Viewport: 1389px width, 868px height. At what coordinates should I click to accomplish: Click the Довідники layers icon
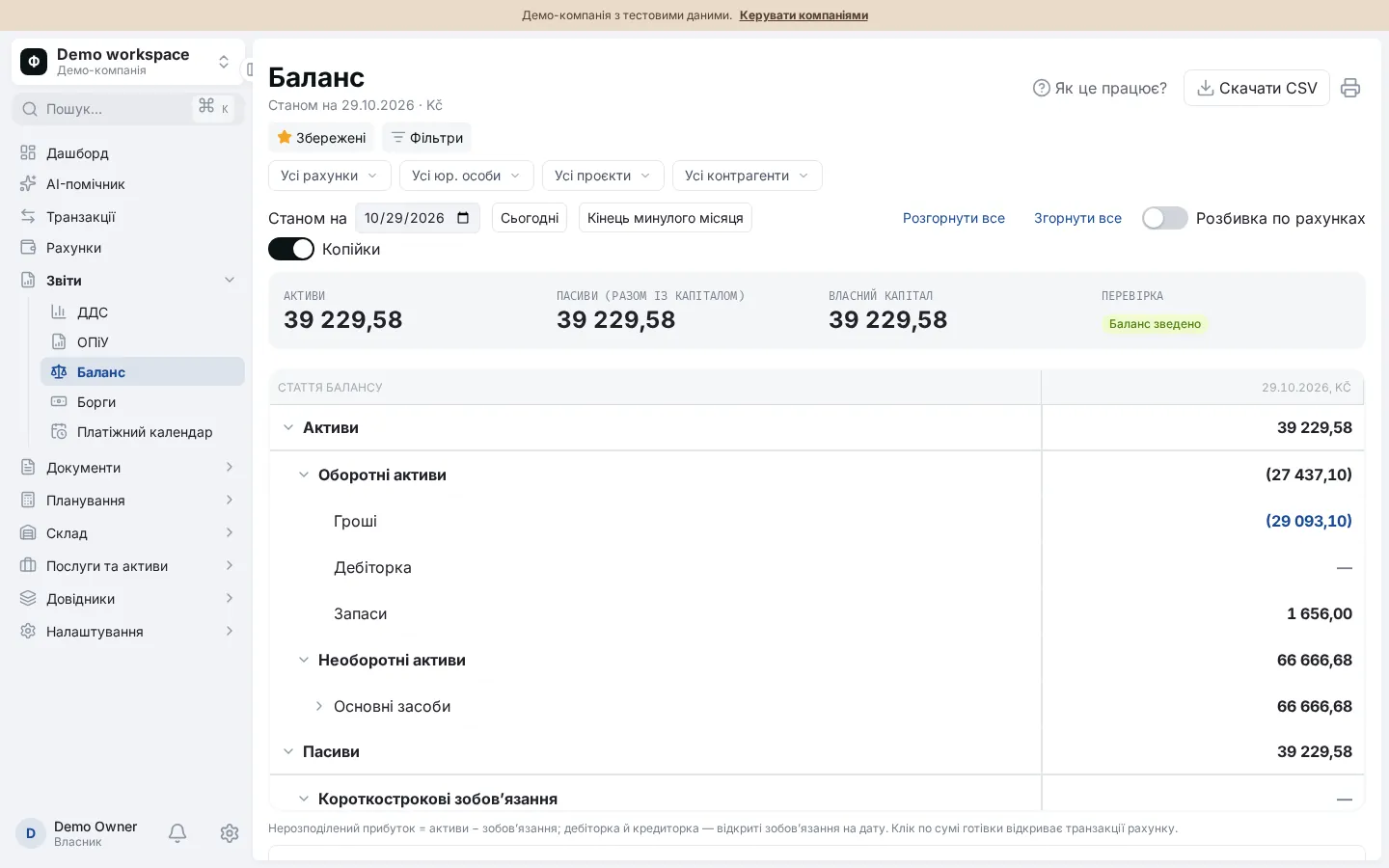28,599
